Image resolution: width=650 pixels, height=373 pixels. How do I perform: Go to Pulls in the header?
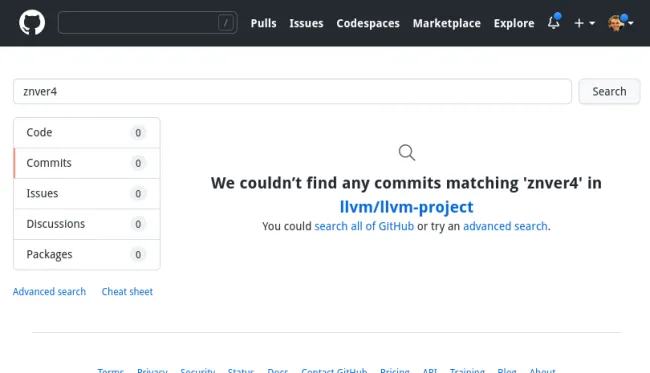(x=263, y=23)
